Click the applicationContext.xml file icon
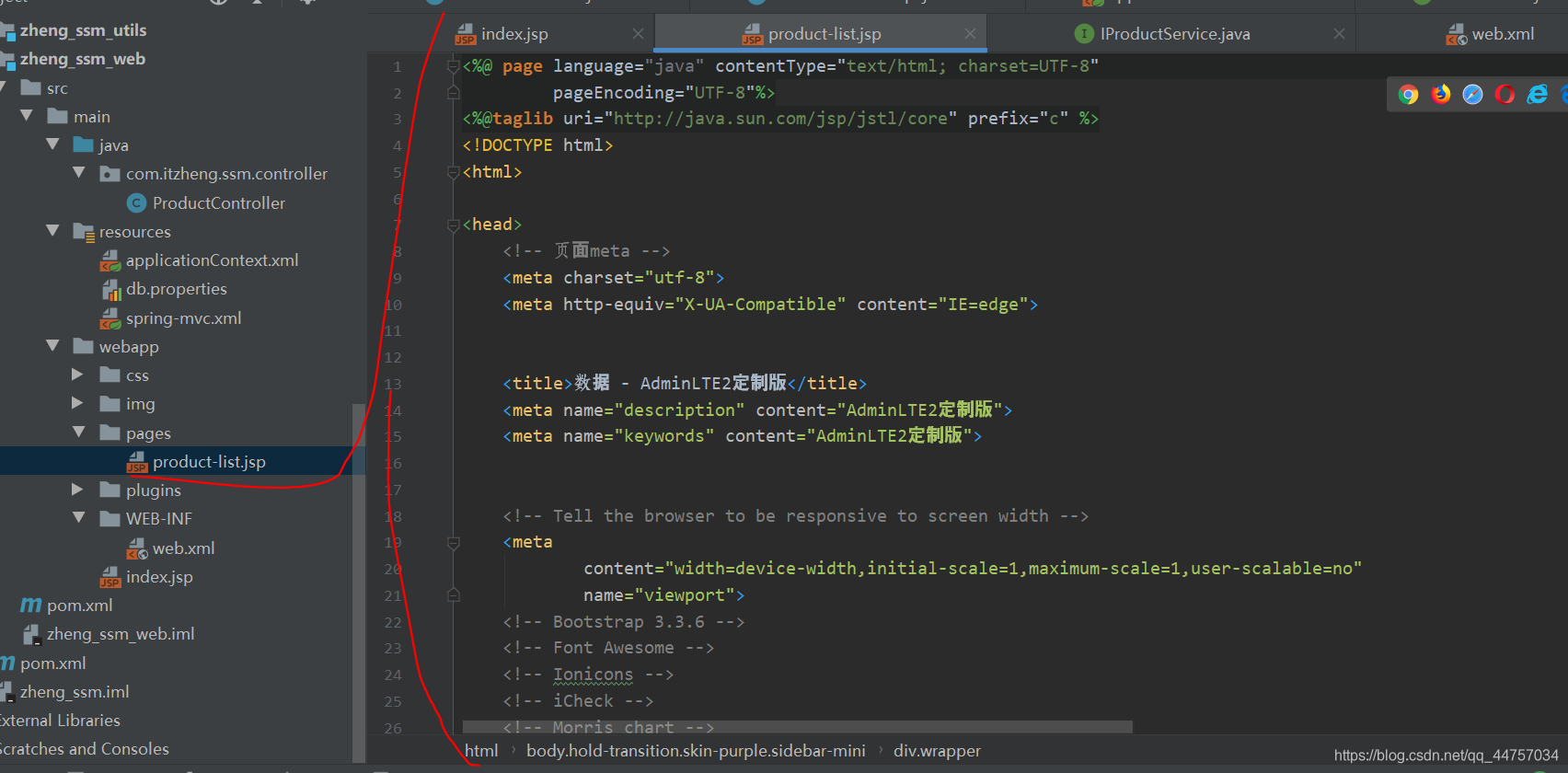The width and height of the screenshot is (1568, 773). coord(110,260)
